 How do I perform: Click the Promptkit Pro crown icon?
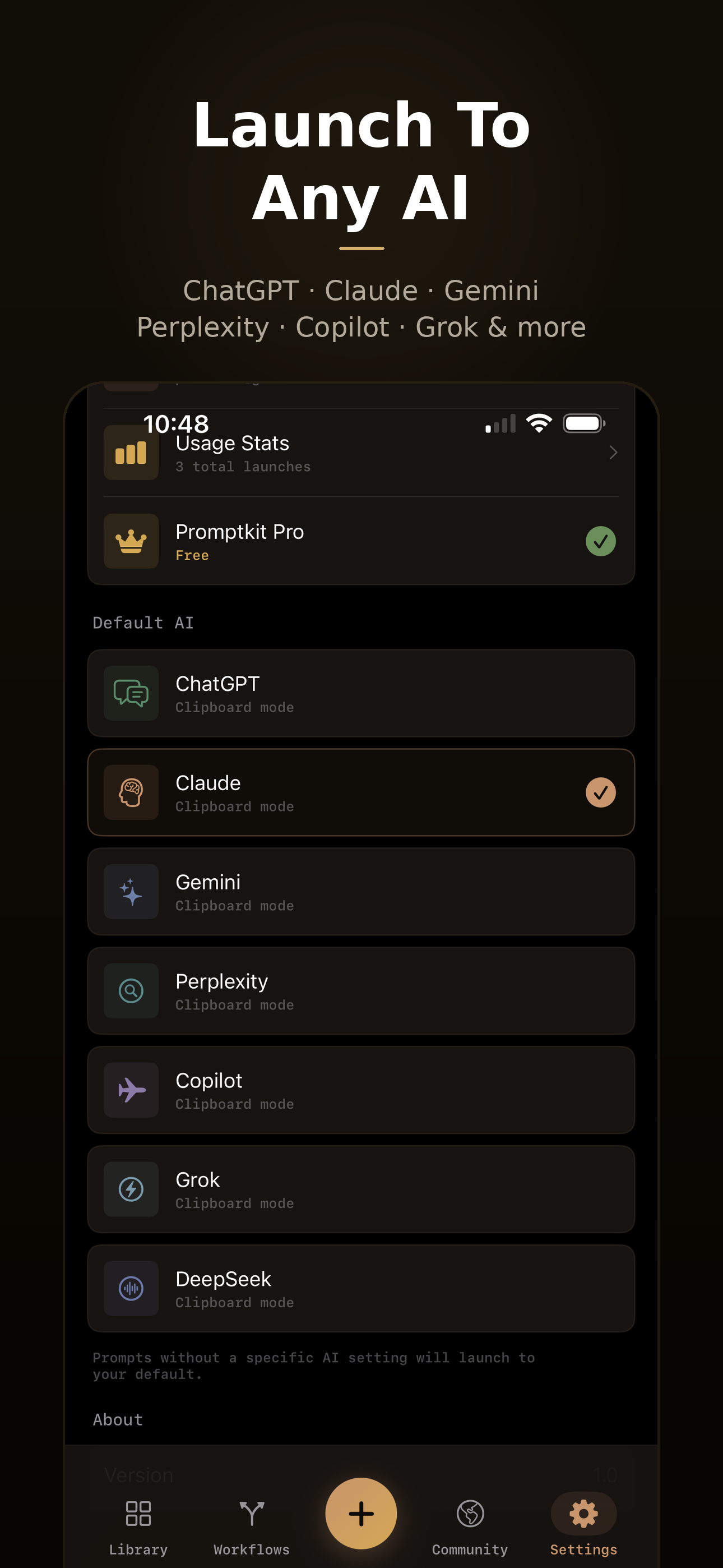[x=131, y=541]
